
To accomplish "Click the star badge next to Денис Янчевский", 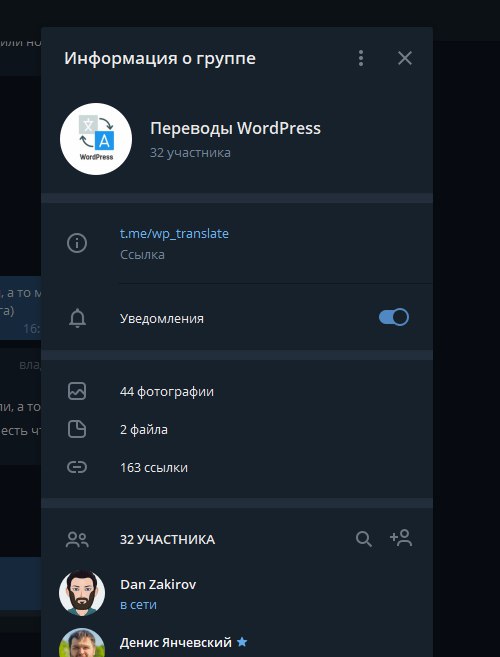I will pyautogui.click(x=242, y=641).
